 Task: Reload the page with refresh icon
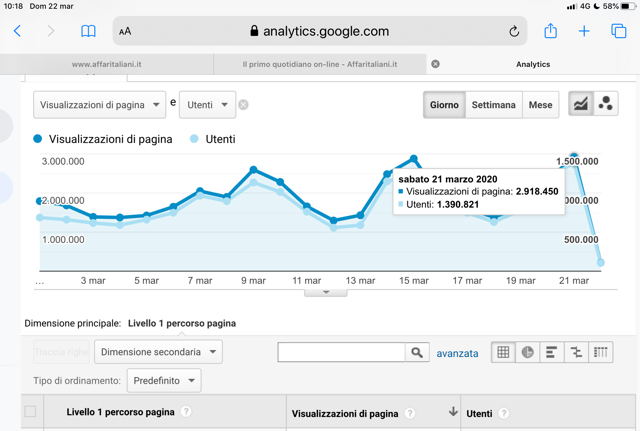[x=514, y=31]
